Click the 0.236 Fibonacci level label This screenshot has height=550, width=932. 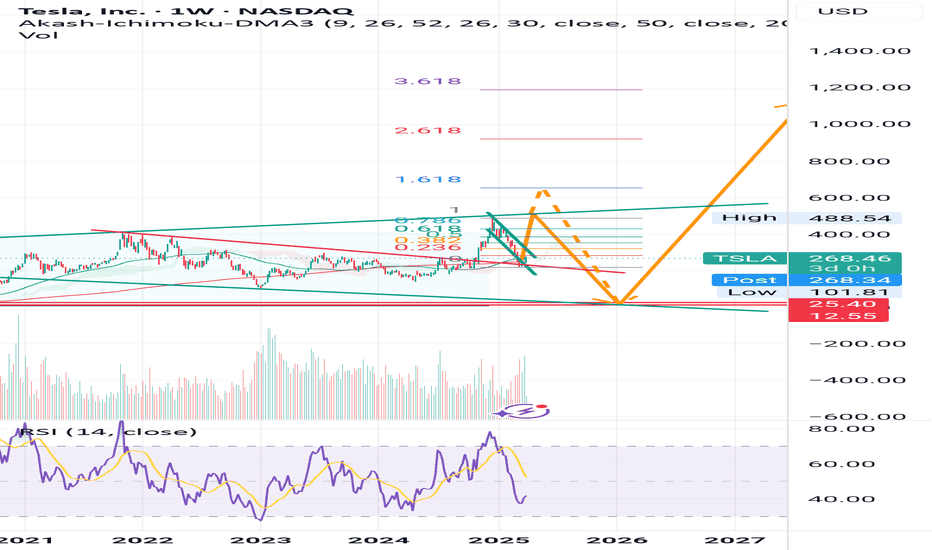click(x=428, y=248)
